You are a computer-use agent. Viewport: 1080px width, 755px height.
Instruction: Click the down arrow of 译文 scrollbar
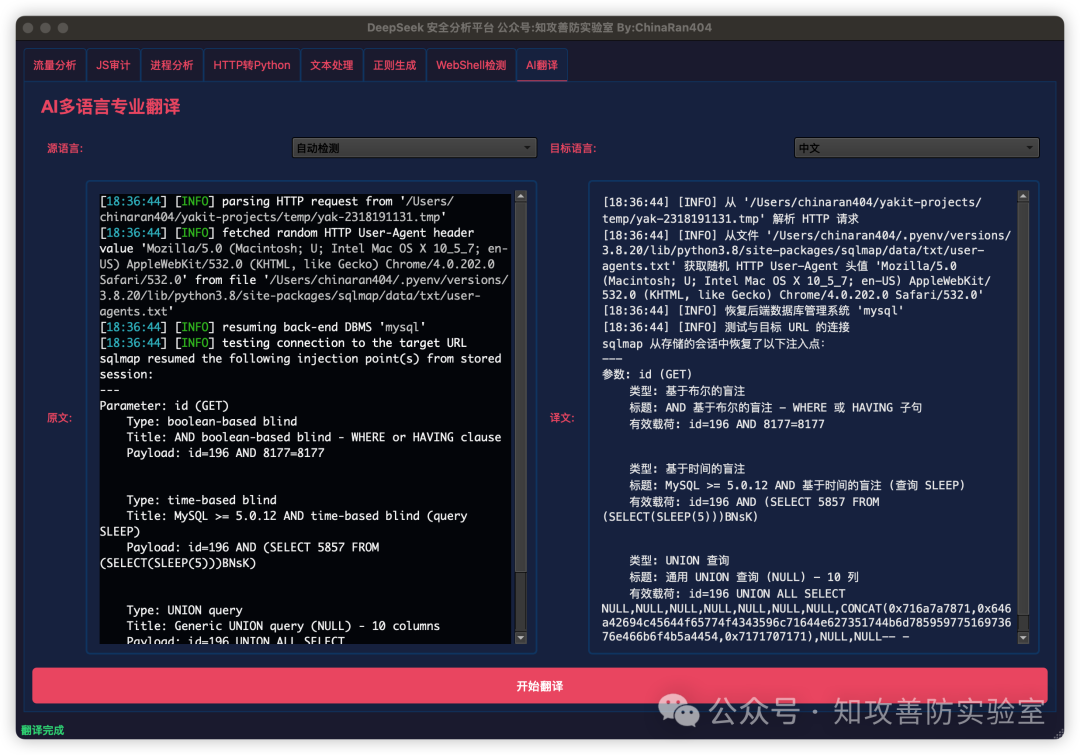[x=1023, y=637]
